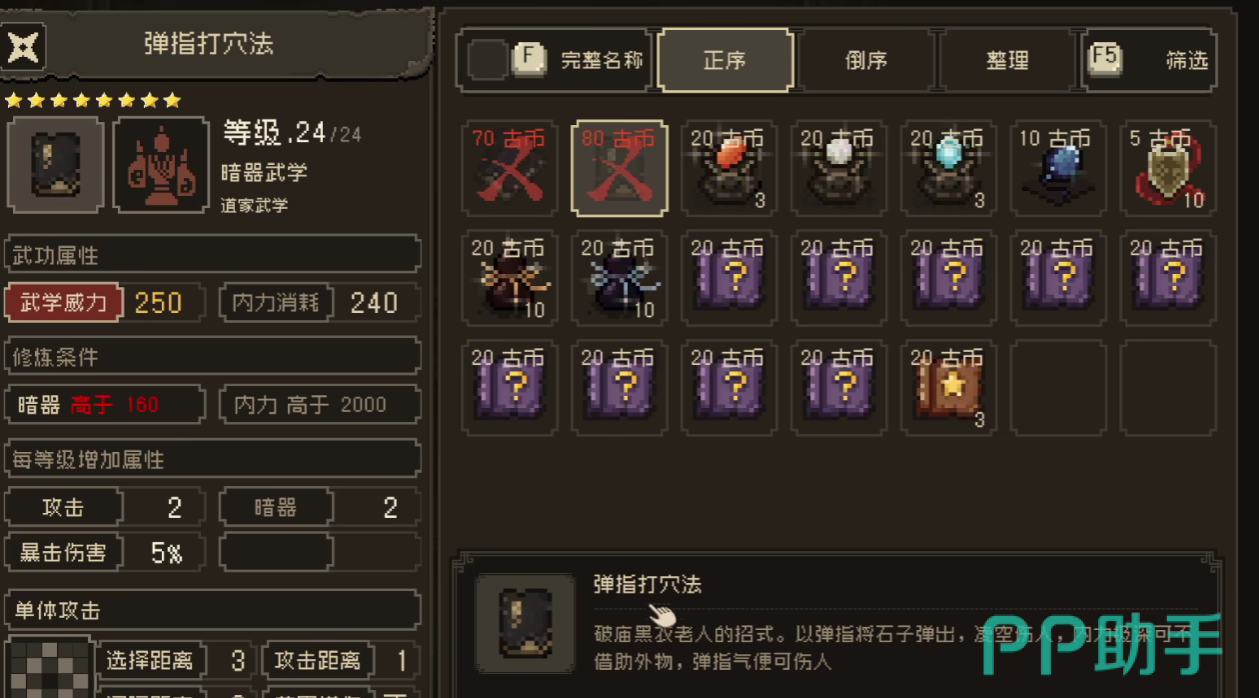The image size is (1259, 698).
Task: Click the 整理 button
Action: point(1007,60)
